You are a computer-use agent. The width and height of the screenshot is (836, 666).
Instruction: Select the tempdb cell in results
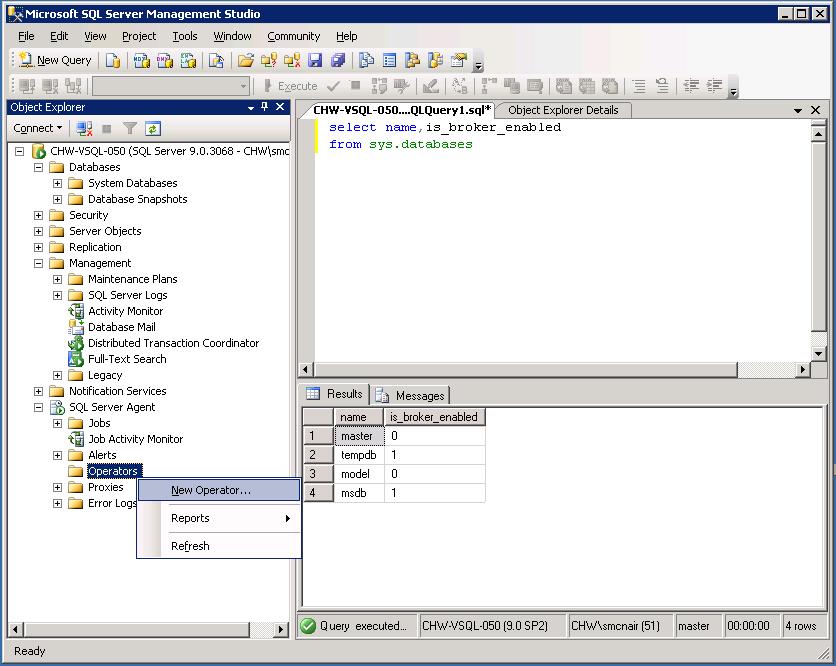[359, 455]
